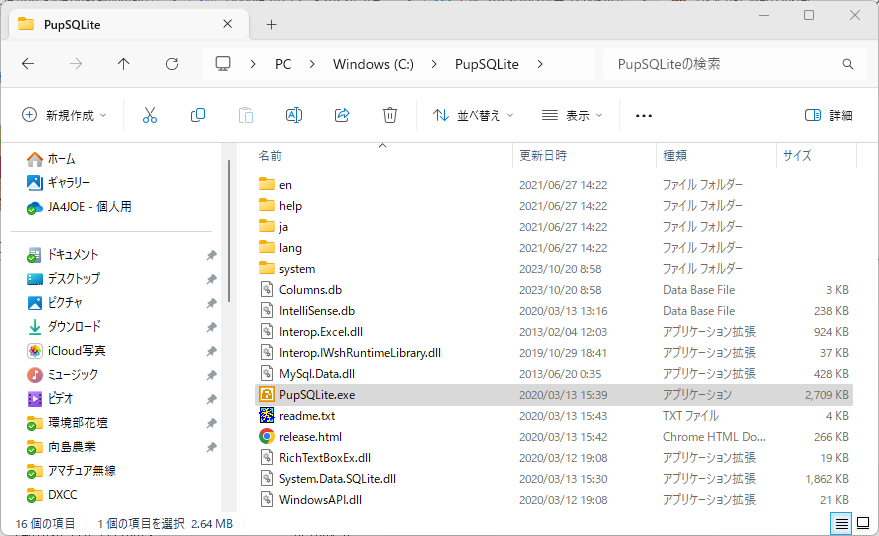Open ビデオ in sidebar
Image resolution: width=879 pixels, height=536 pixels.
(x=50, y=399)
